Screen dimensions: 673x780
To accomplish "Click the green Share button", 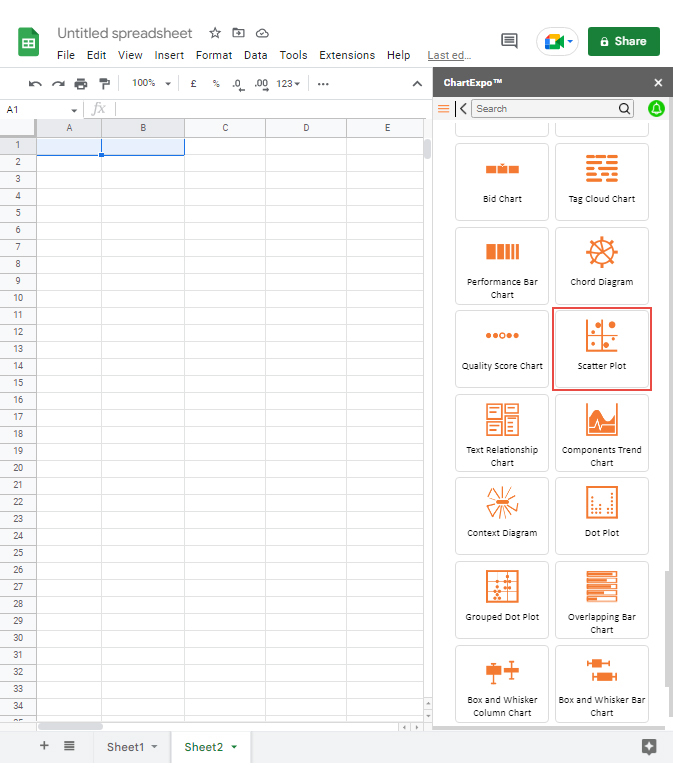I will (x=623, y=41).
